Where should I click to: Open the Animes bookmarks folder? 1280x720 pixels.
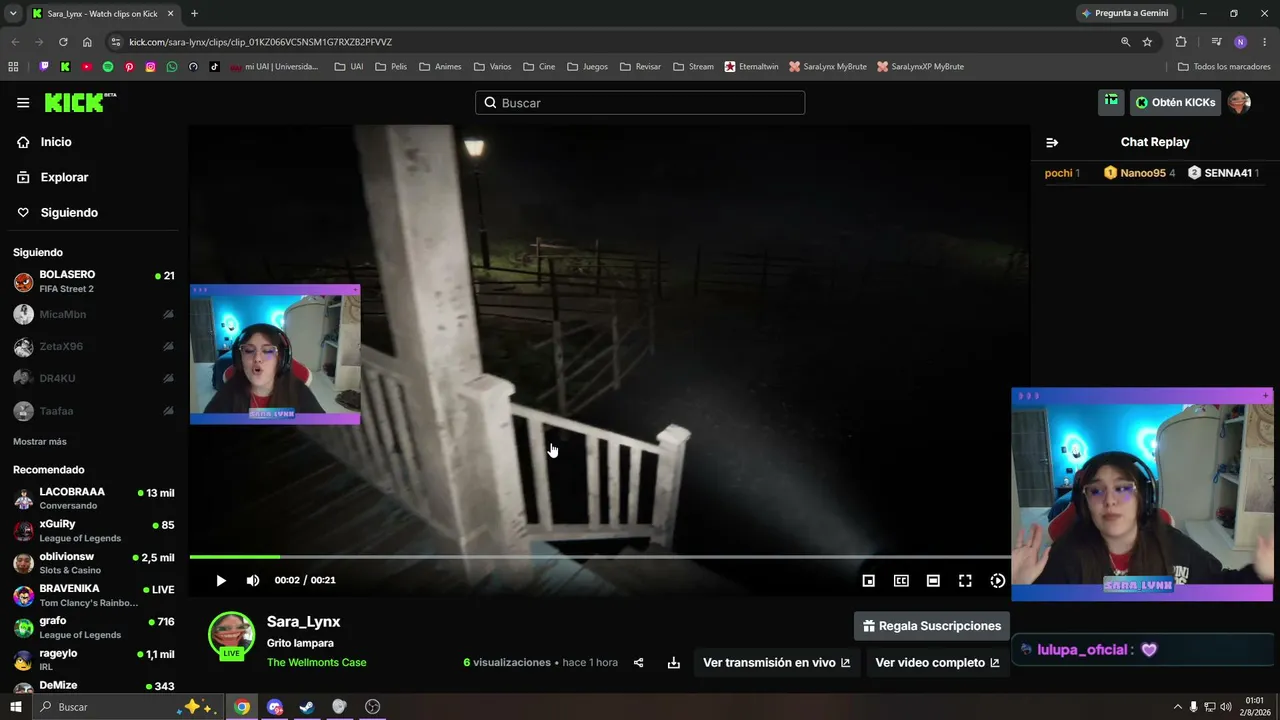[441, 67]
